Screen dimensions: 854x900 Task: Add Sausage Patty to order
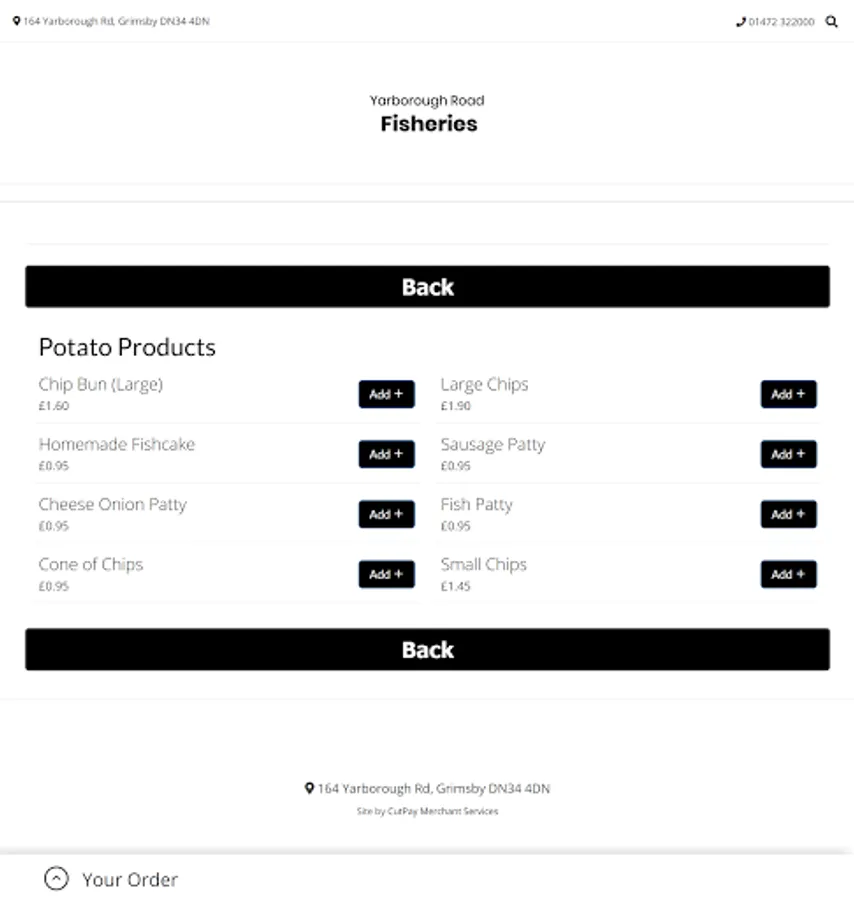788,454
